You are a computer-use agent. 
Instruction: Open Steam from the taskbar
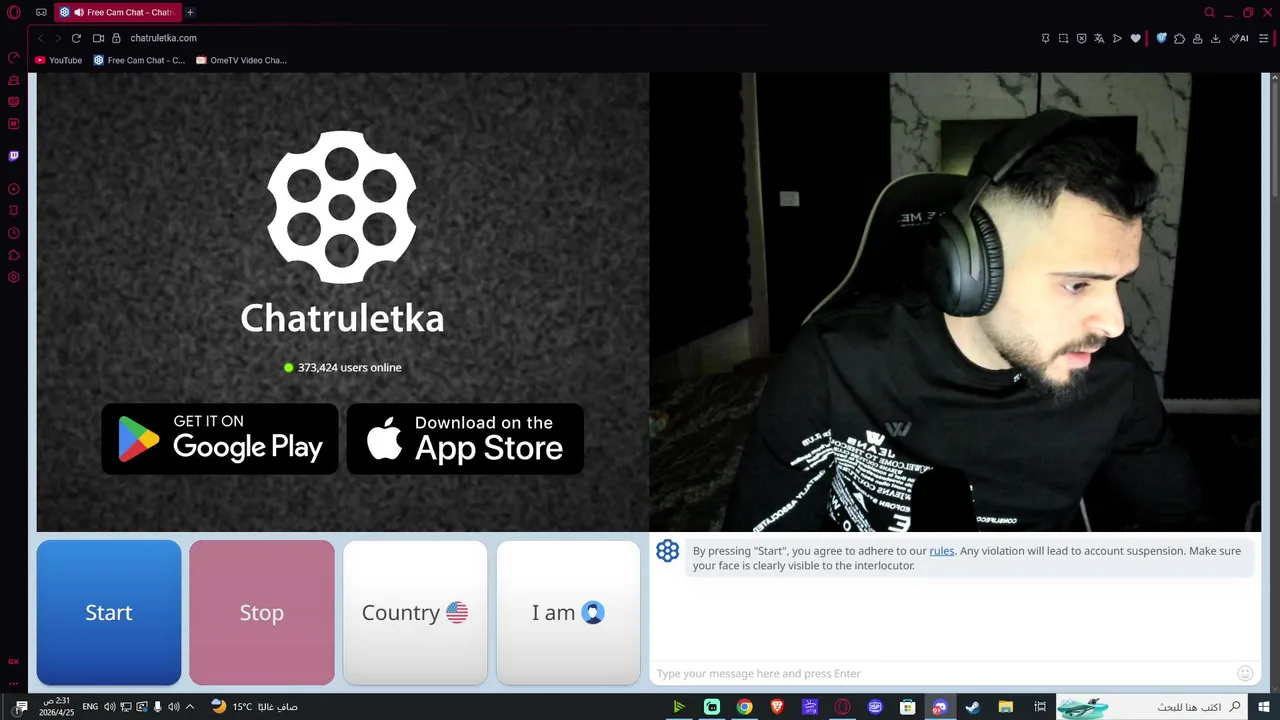[972, 707]
